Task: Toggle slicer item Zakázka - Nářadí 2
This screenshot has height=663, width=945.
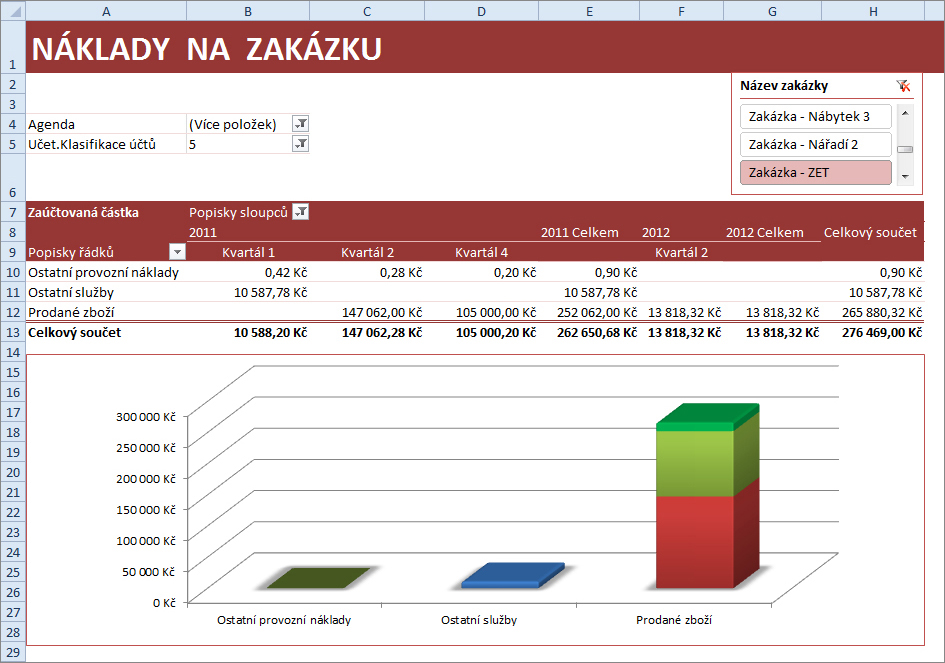Action: (815, 145)
